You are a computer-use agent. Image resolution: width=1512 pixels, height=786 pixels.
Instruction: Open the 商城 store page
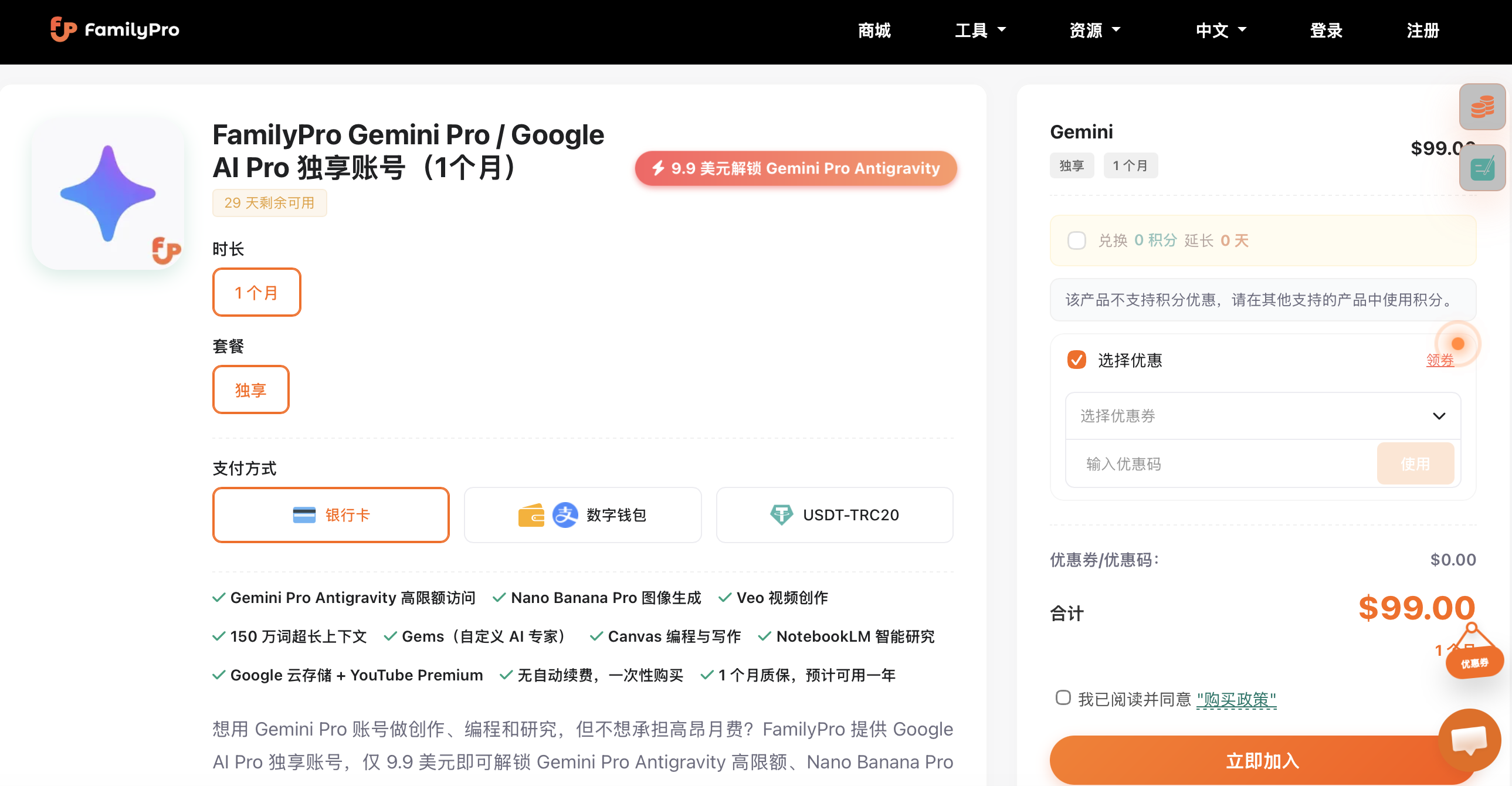(874, 30)
